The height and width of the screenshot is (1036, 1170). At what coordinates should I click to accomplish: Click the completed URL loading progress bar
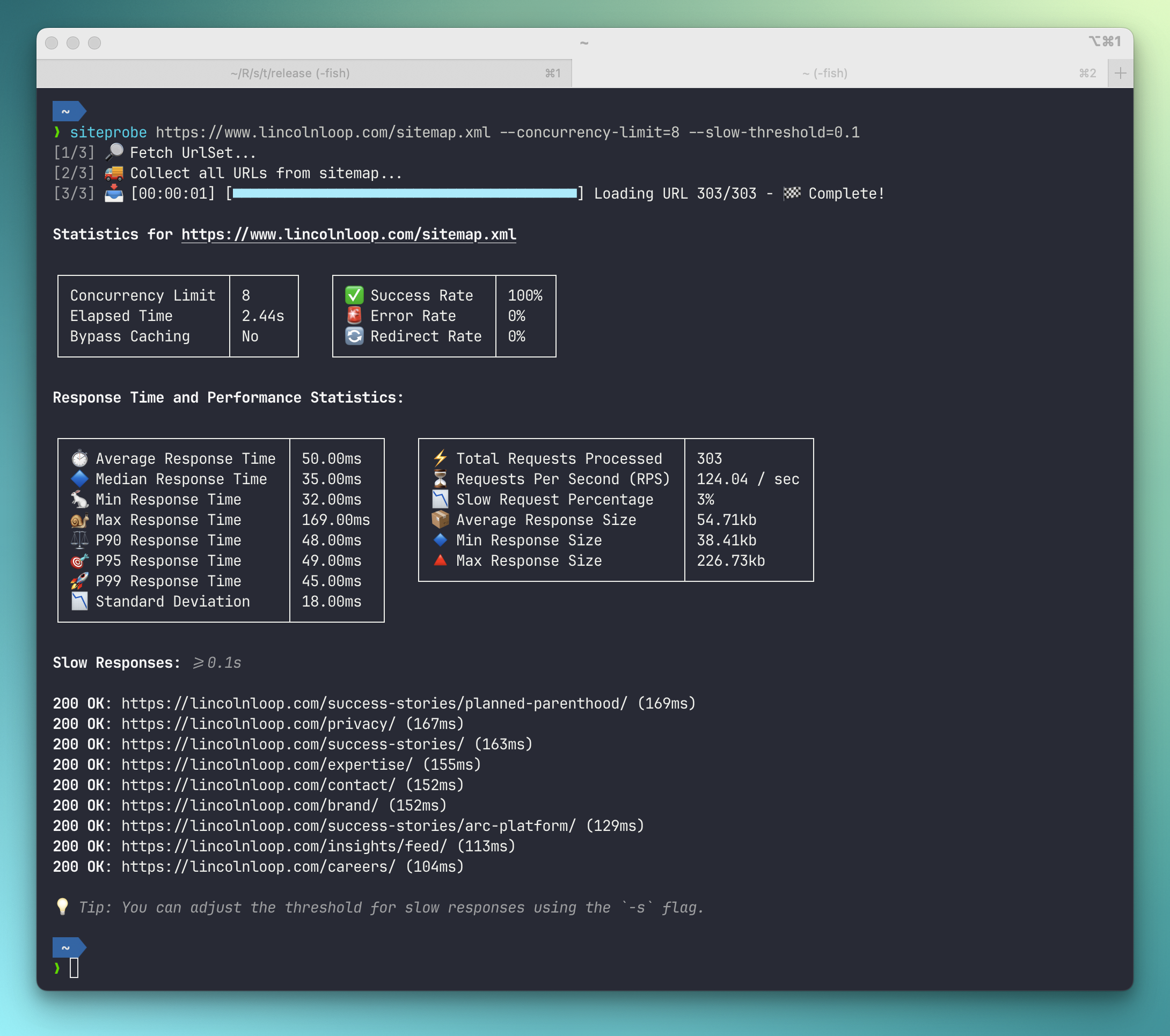tap(404, 193)
